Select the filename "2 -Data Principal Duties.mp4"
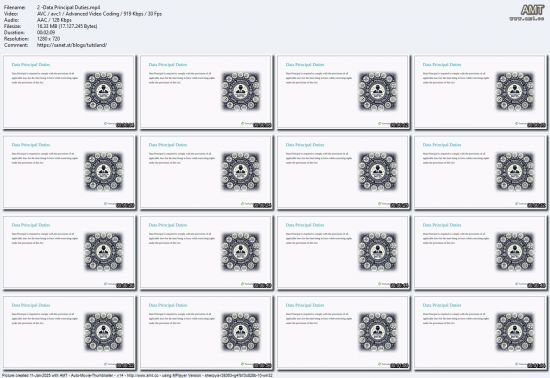 tap(68, 7)
